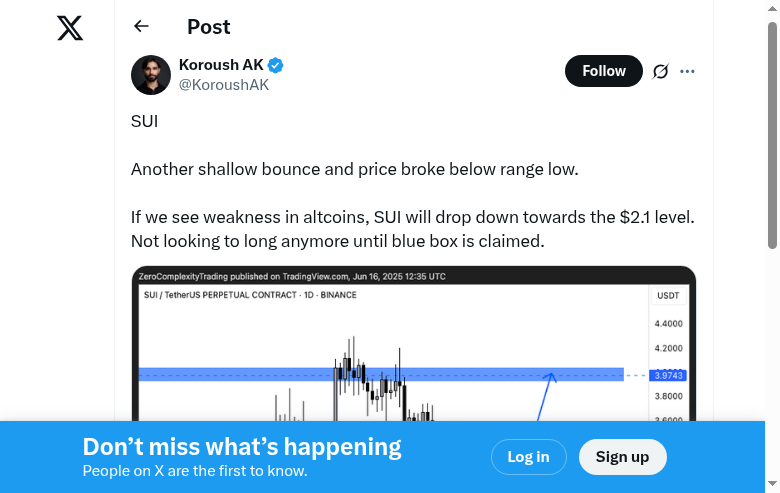This screenshot has width=780, height=493.
Task: Click the "Don't miss what's happening" banner text
Action: point(242,447)
